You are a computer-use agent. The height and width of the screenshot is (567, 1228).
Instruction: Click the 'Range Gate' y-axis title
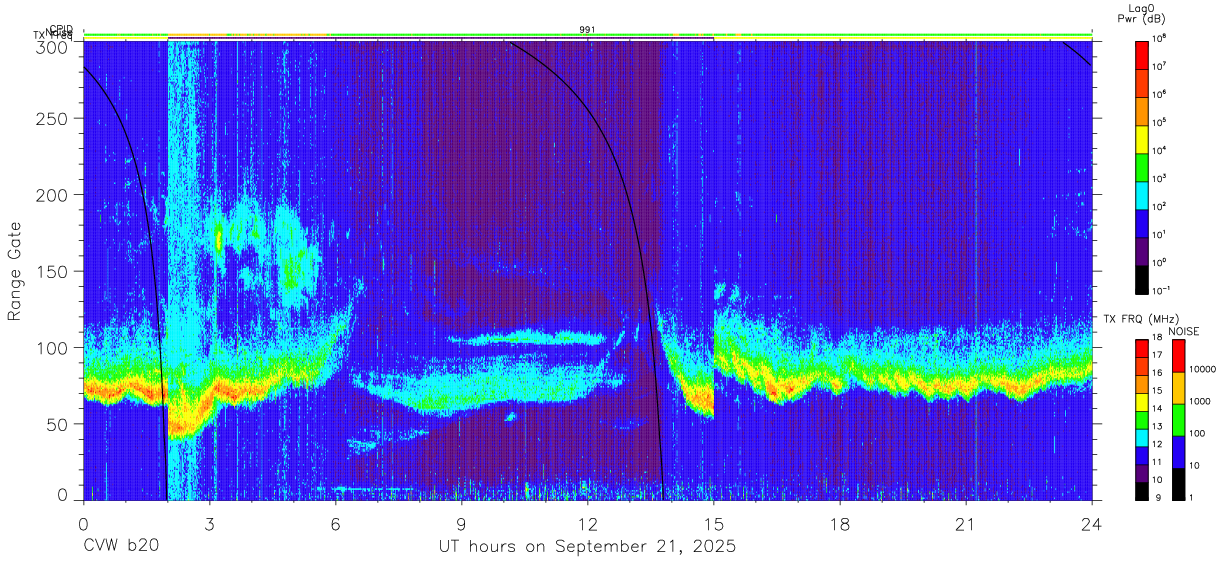click(15, 272)
